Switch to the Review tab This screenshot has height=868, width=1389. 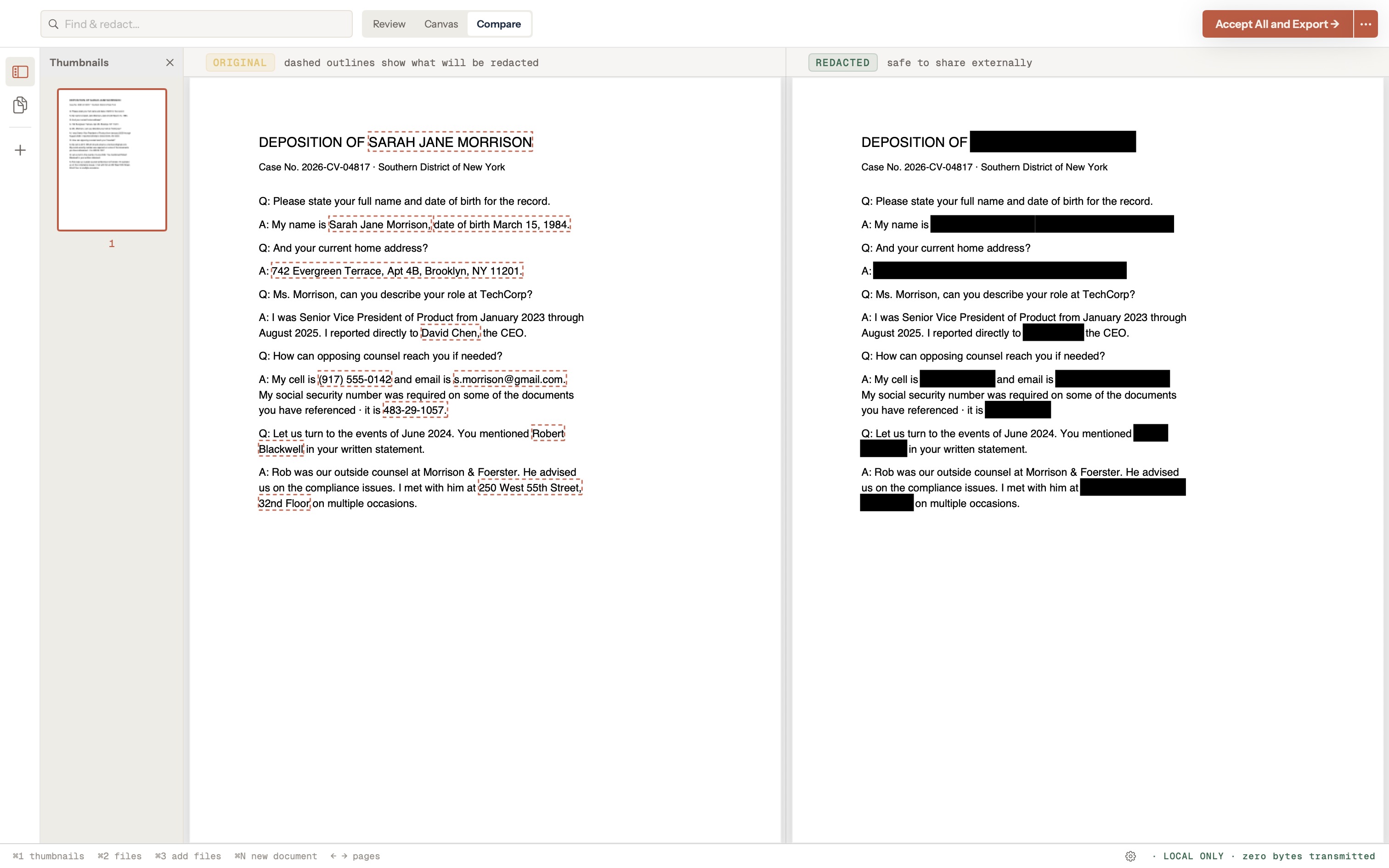[389, 24]
